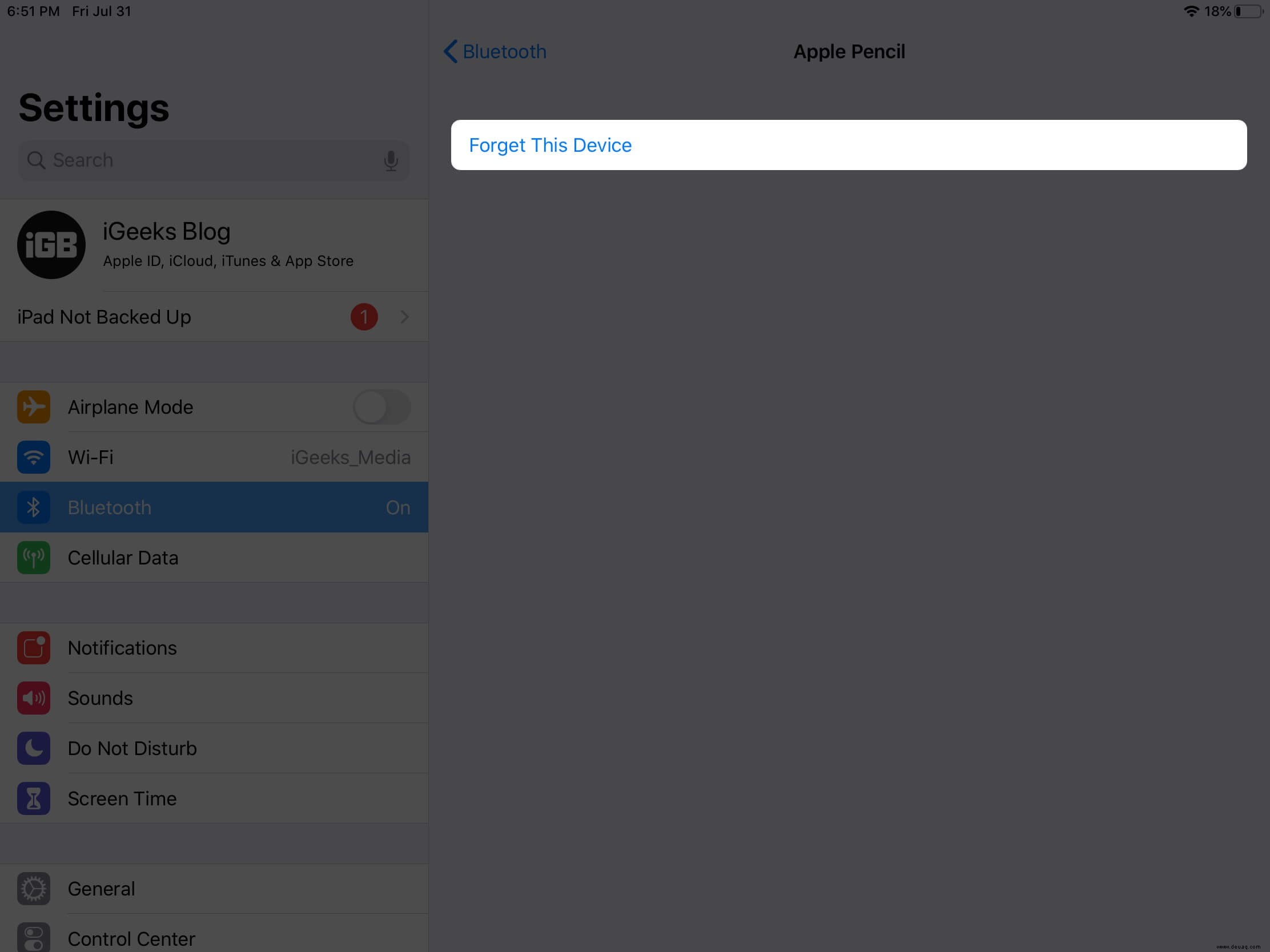The image size is (1270, 952).
Task: Tap the iGB profile avatar
Action: click(x=51, y=245)
